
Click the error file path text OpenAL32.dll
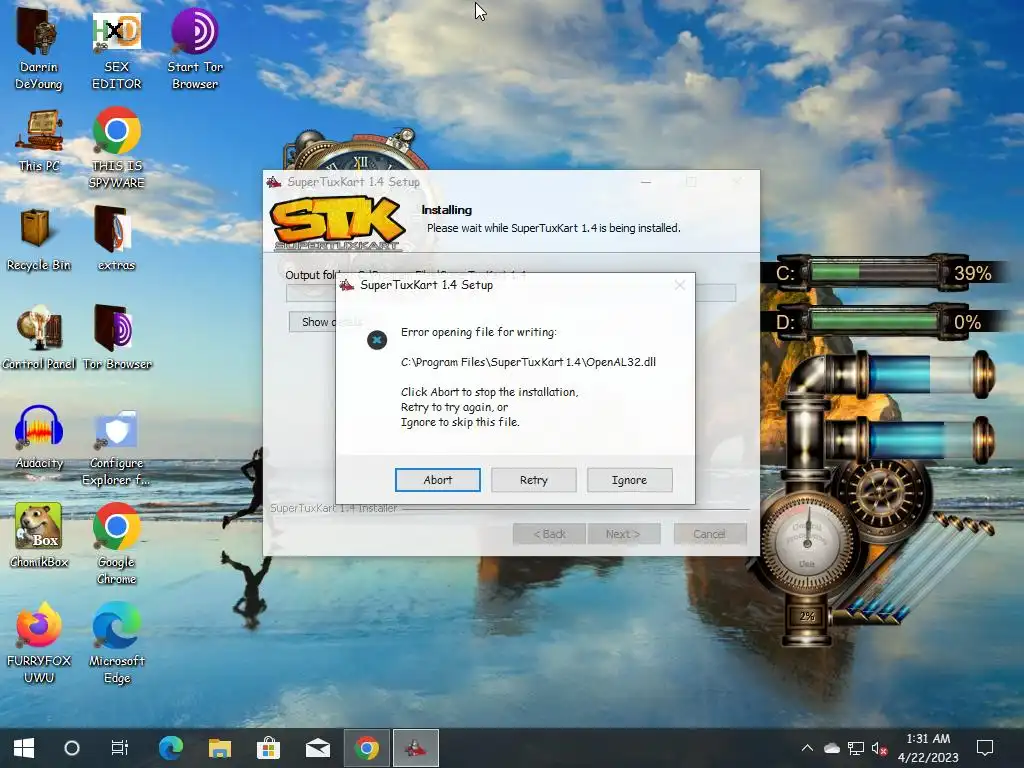pos(528,362)
